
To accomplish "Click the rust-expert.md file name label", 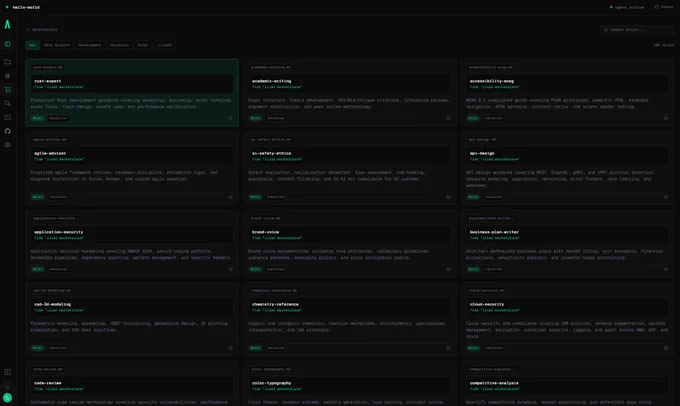I will (x=48, y=67).
